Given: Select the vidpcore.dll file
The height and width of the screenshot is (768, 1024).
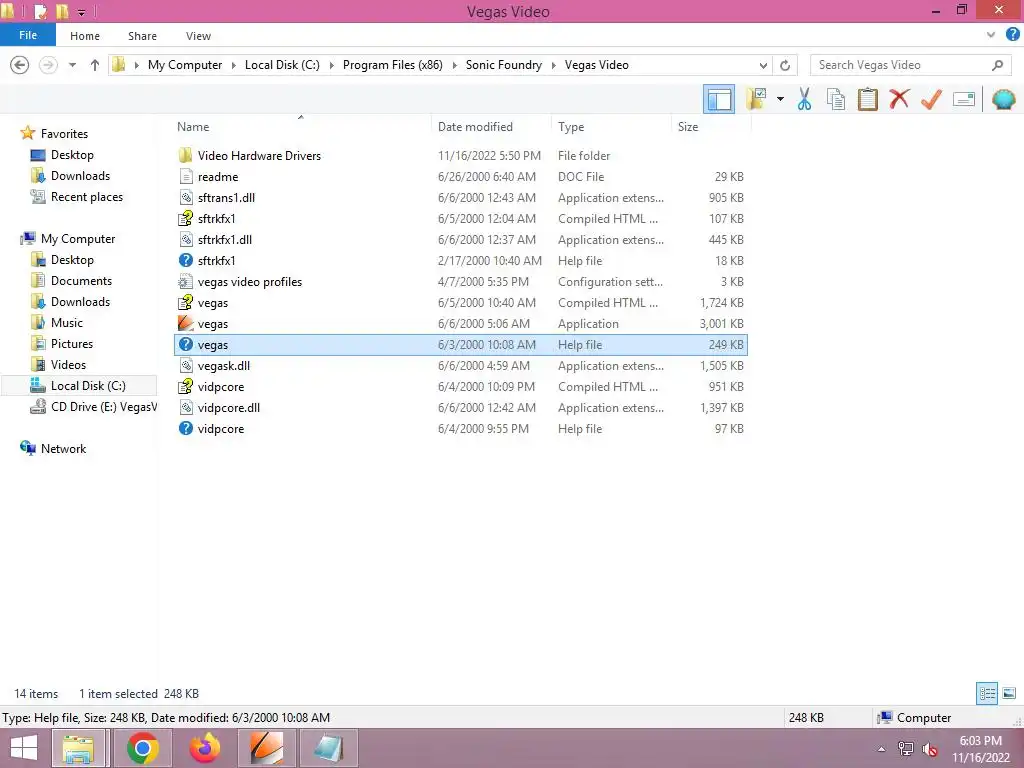Looking at the screenshot, I should [x=461, y=408].
